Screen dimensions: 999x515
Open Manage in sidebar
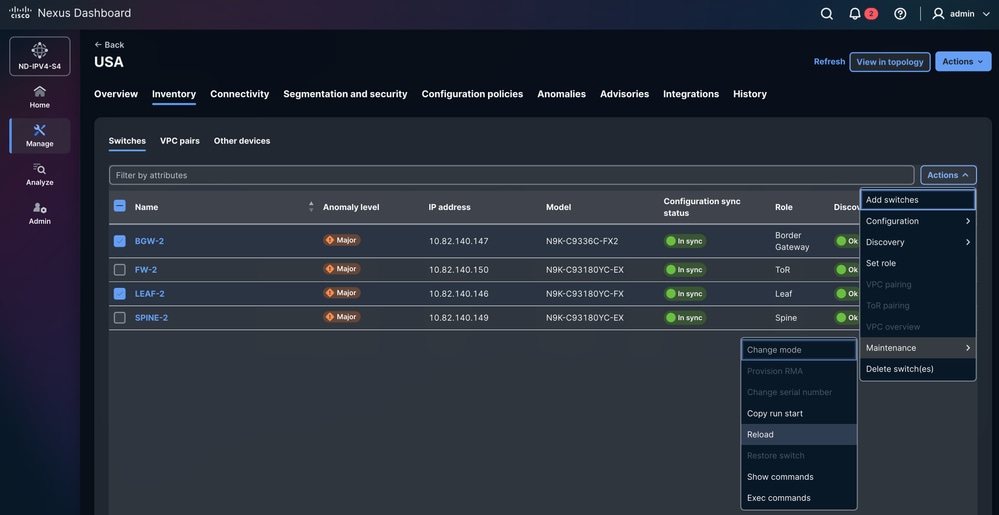40,136
